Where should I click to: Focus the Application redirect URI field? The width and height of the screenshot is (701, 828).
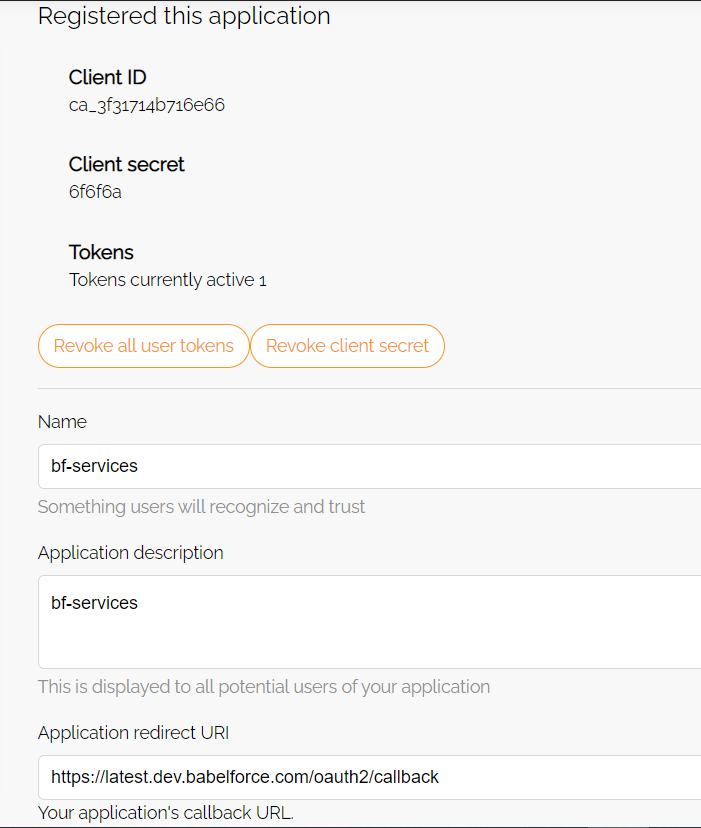[369, 777]
